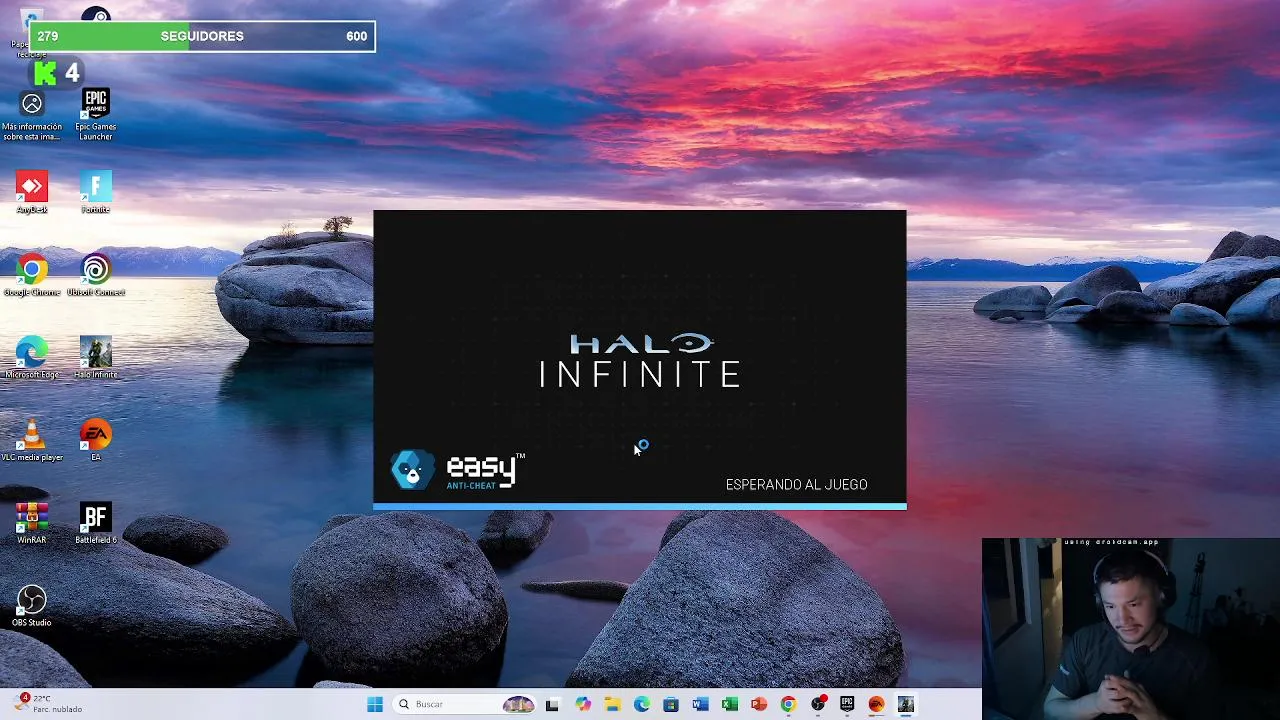Switch to Chrome in the taskbar
1280x720 pixels.
point(789,704)
